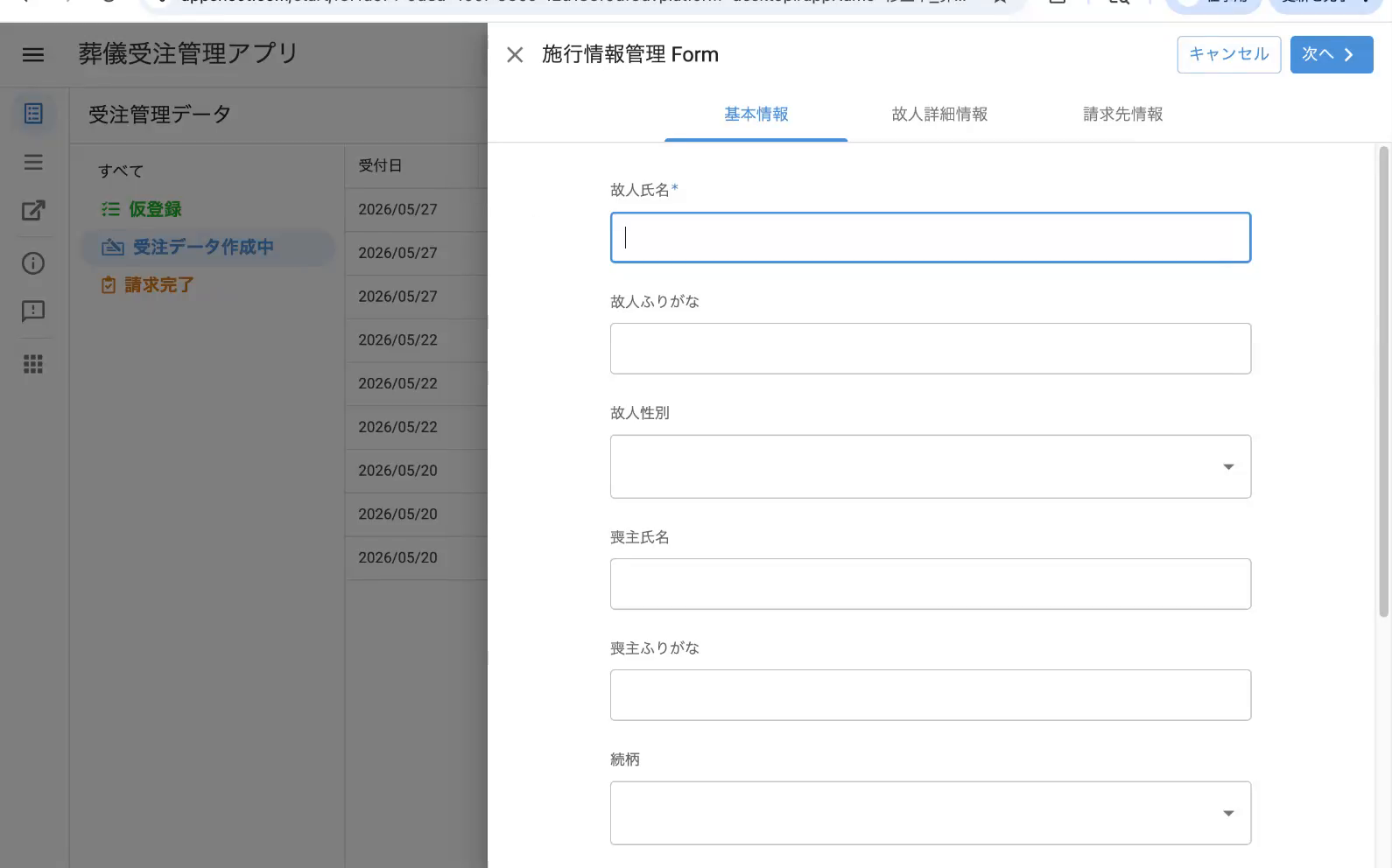Open the feedback speech bubble icon
This screenshot has width=1392, height=868.
point(33,311)
